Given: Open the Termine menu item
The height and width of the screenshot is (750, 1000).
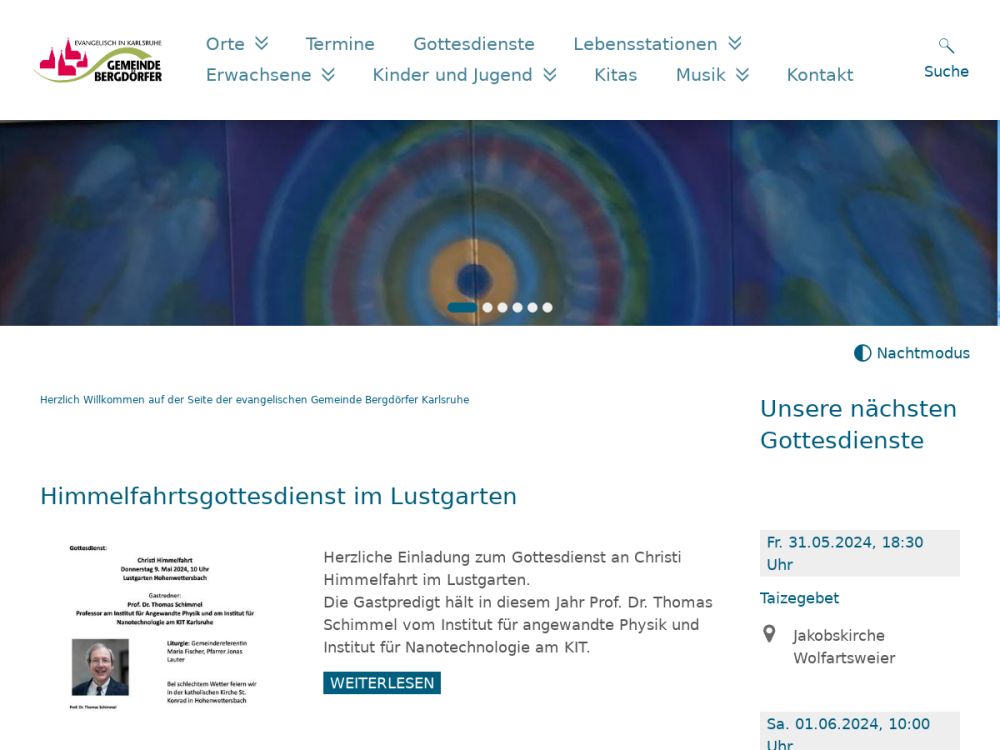Looking at the screenshot, I should click(340, 44).
